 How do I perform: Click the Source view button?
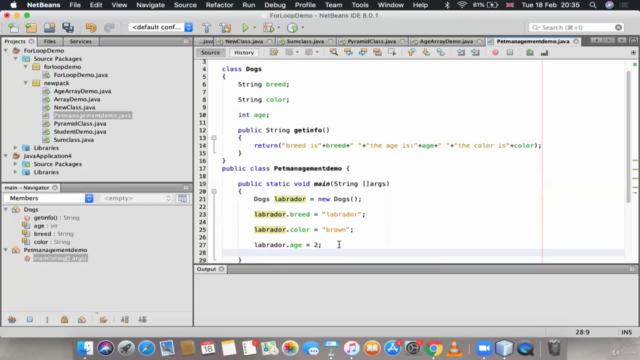click(x=210, y=52)
